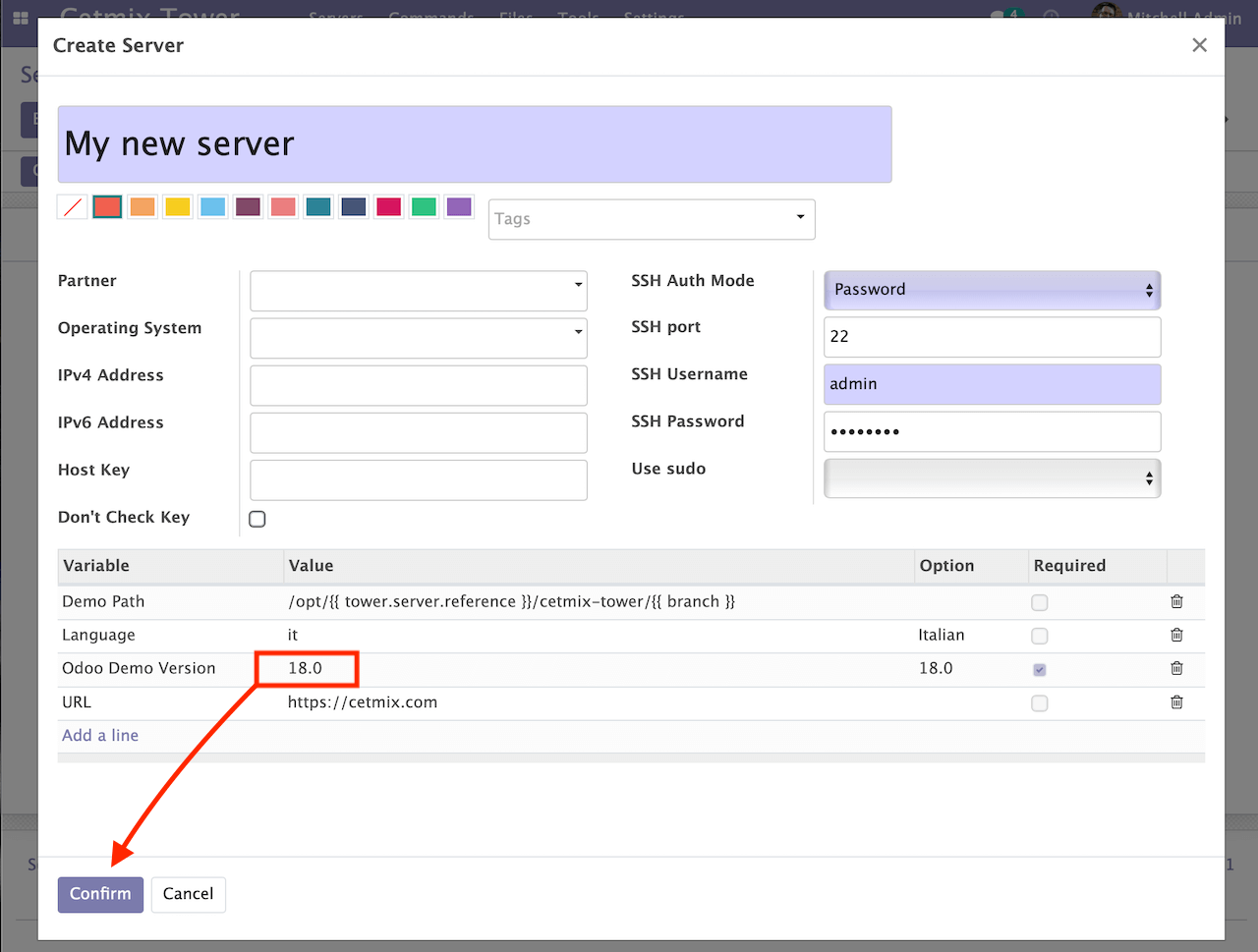Viewport: 1258px width, 952px height.
Task: Open the Mitchell Admin user avatar menu
Action: click(1105, 14)
